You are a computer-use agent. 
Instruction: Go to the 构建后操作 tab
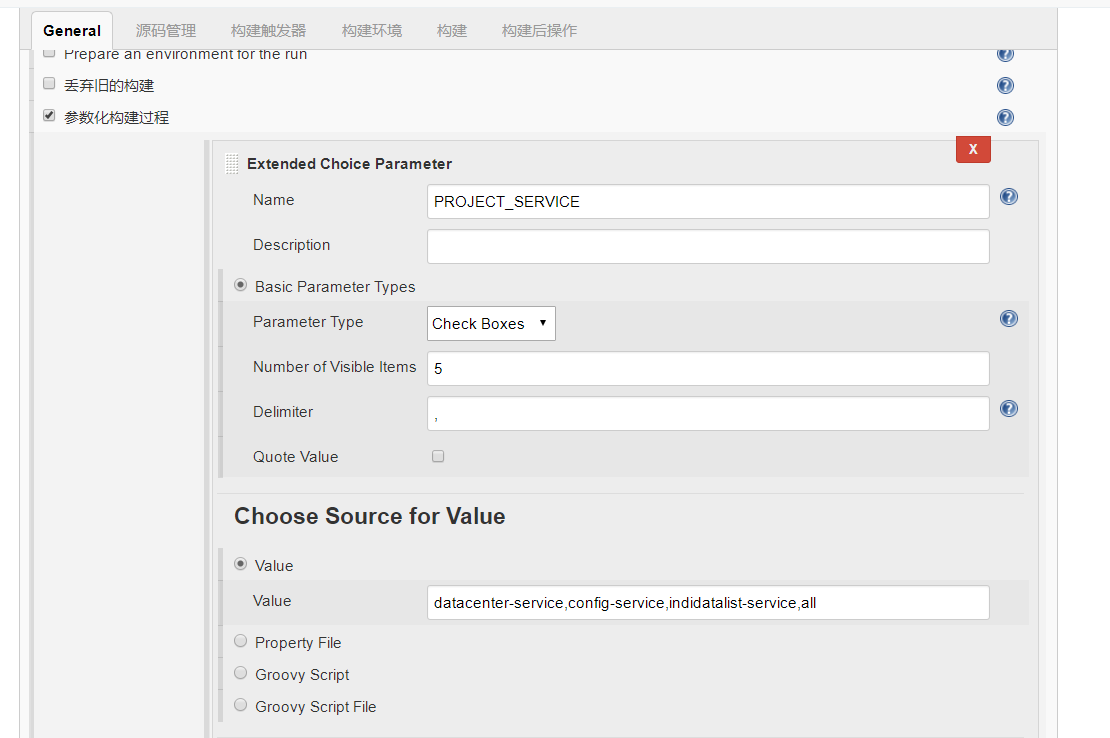539,31
